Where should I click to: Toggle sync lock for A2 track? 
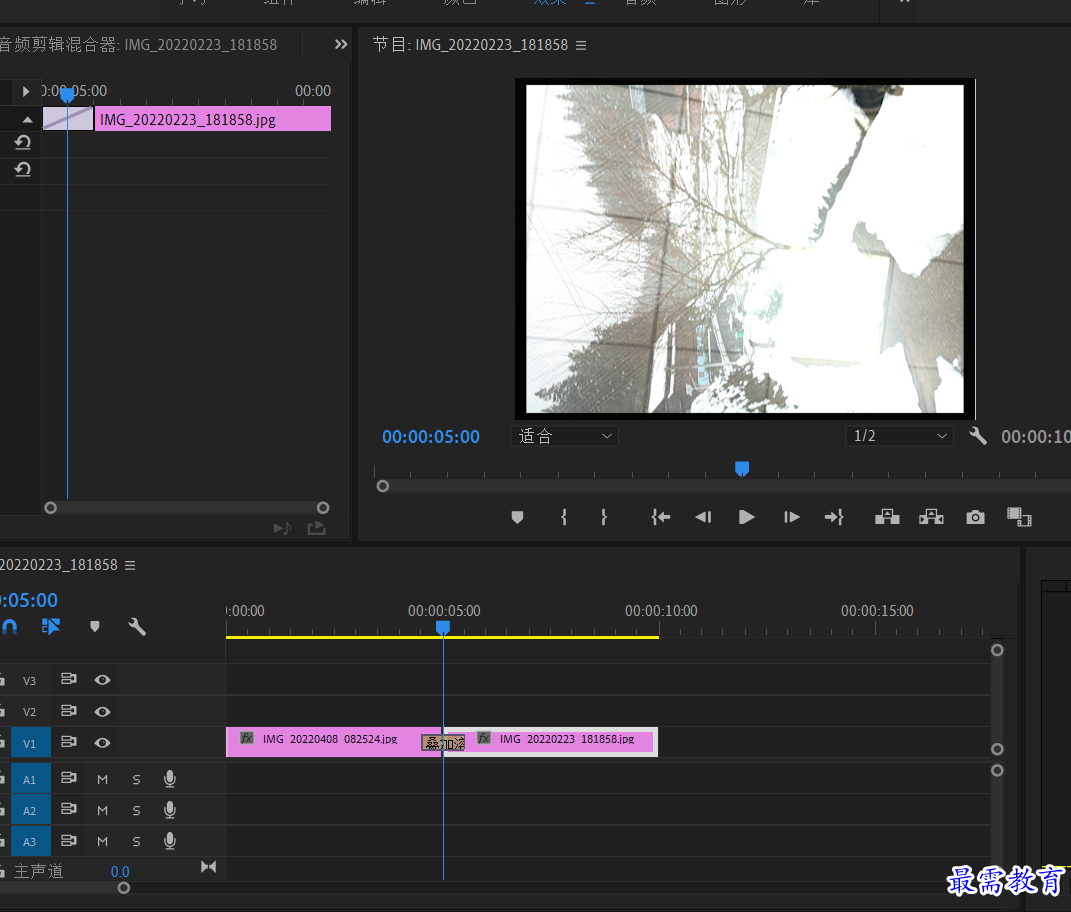coord(69,810)
